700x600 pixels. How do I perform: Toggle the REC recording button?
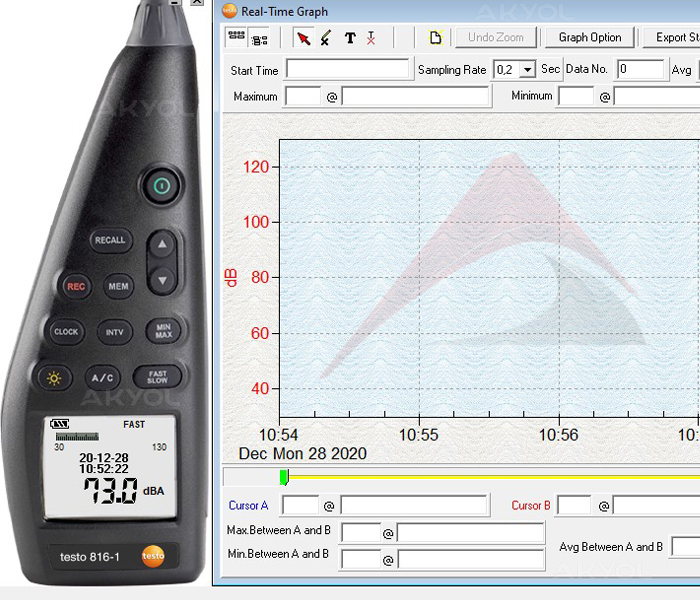click(x=76, y=286)
